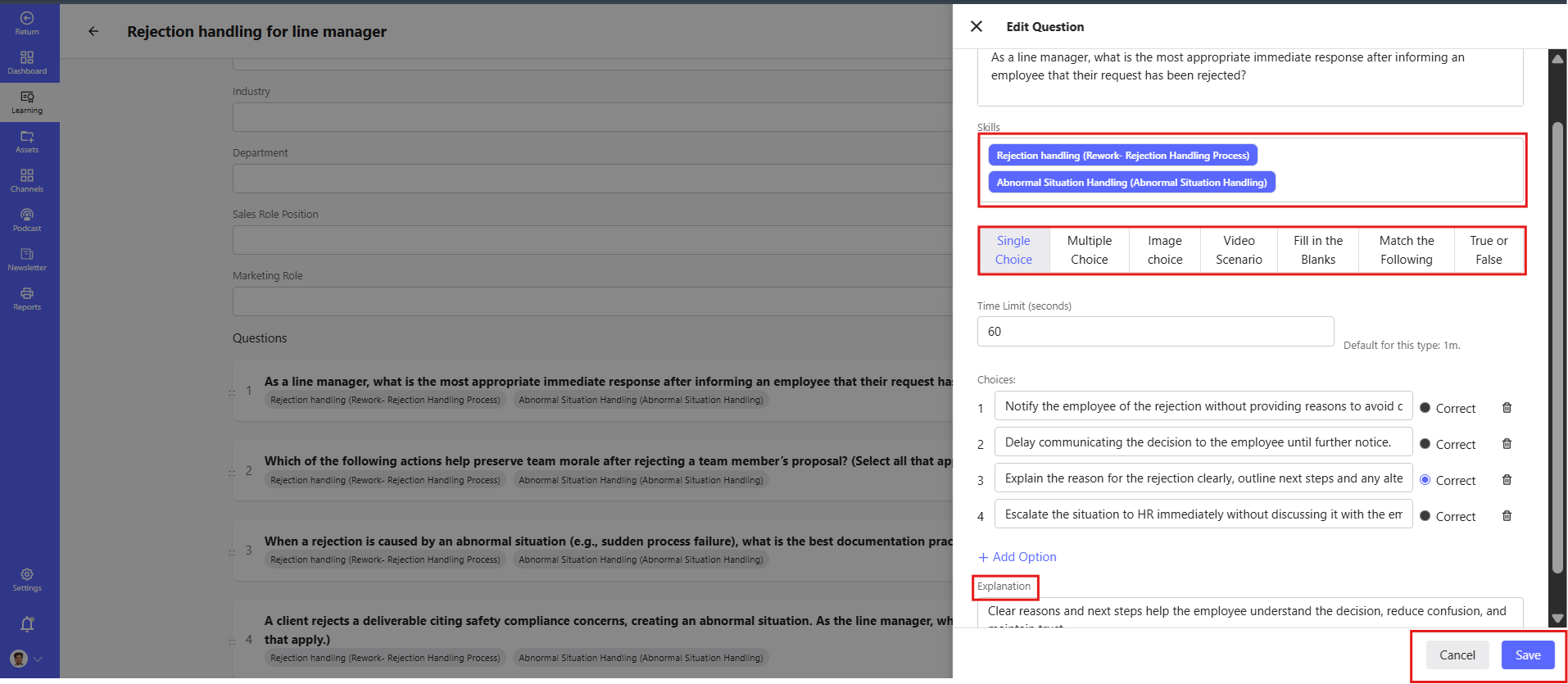Close the Edit Question panel
This screenshot has height=684, width=1568.
pos(977,26)
